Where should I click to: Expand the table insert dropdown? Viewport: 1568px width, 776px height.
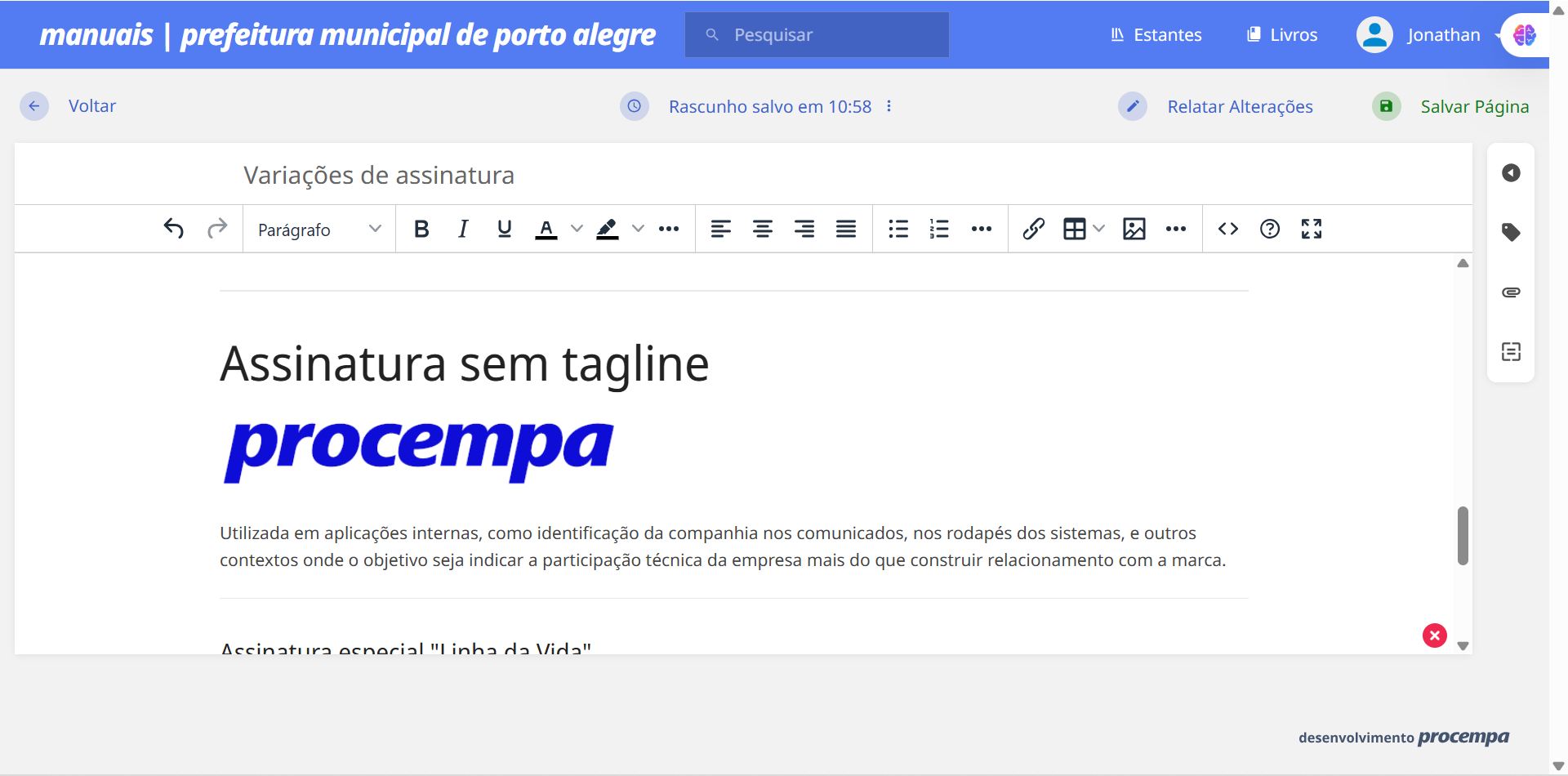(x=1098, y=229)
